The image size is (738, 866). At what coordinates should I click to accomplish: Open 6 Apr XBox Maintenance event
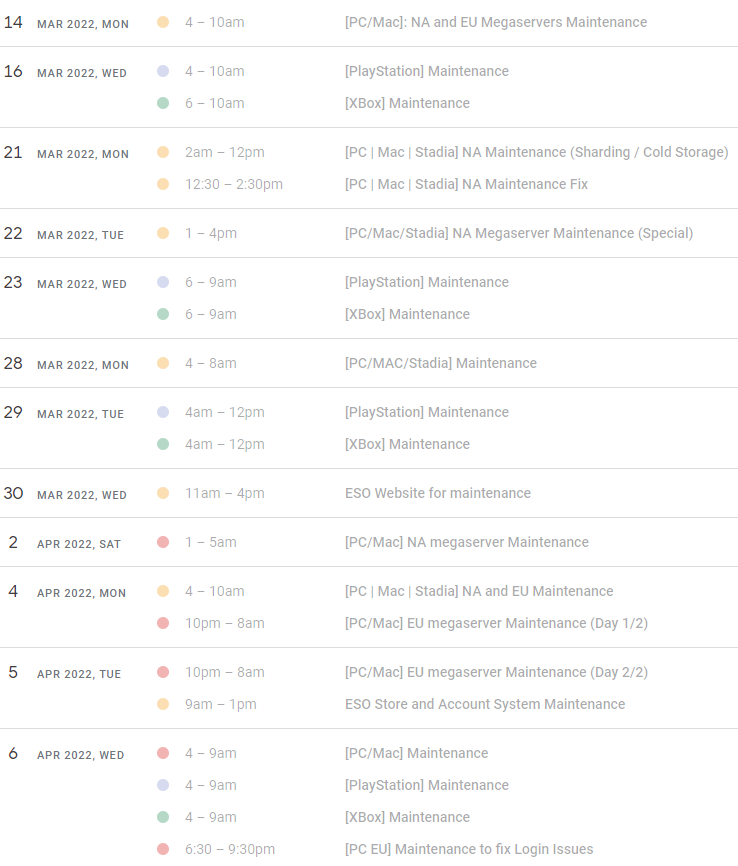pyautogui.click(x=407, y=817)
